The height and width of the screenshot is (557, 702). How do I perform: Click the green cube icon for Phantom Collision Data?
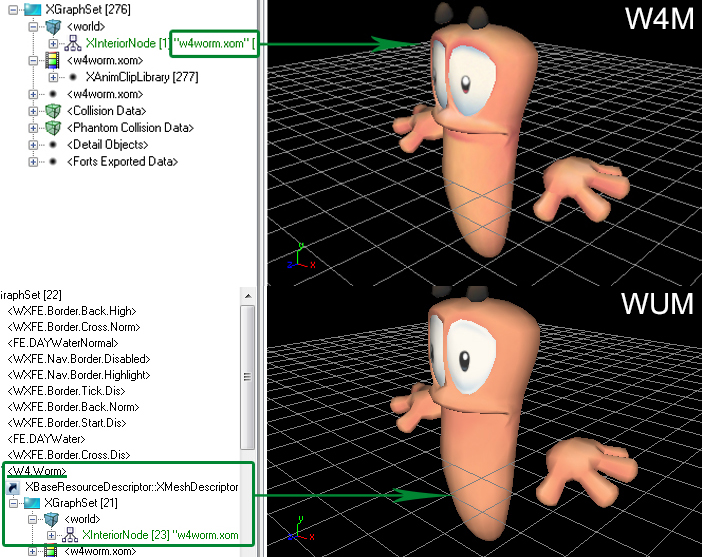click(x=53, y=128)
